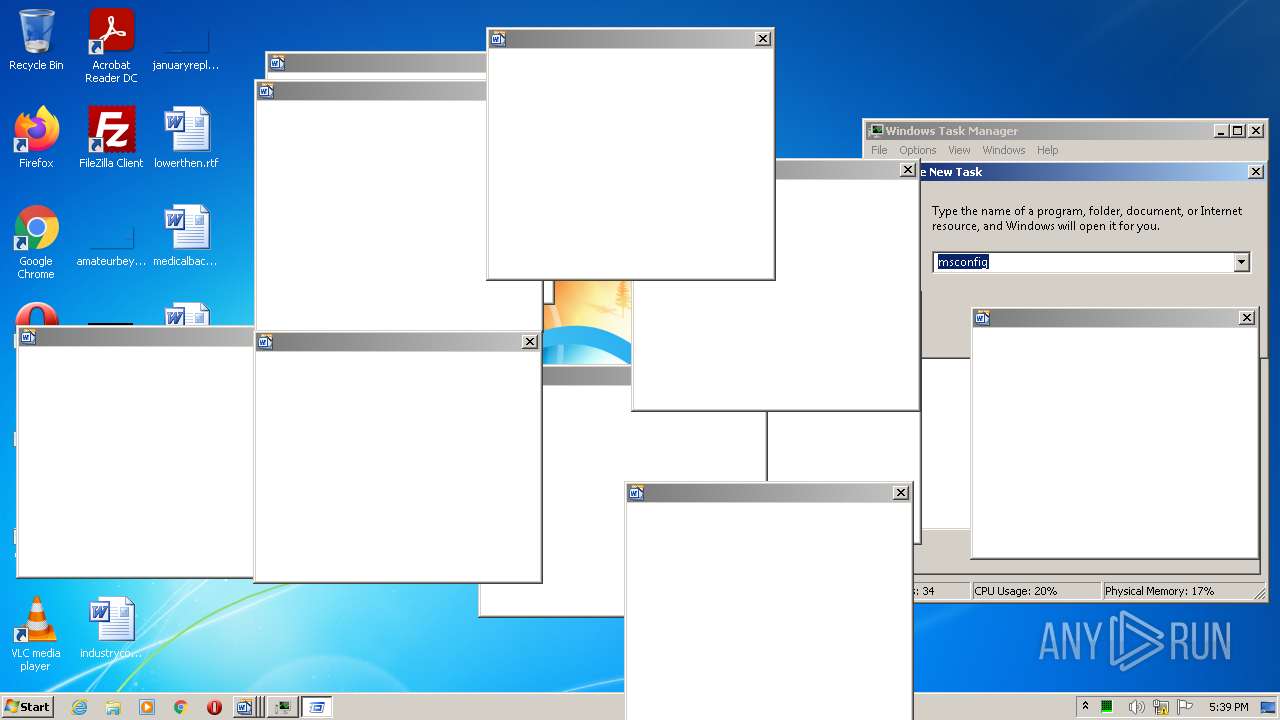Open the industryco... document on desktop
This screenshot has width=1280, height=720.
tap(111, 628)
